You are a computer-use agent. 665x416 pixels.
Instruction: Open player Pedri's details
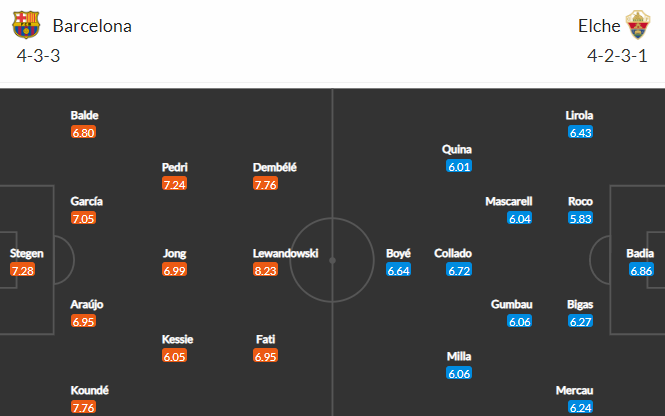(x=174, y=167)
